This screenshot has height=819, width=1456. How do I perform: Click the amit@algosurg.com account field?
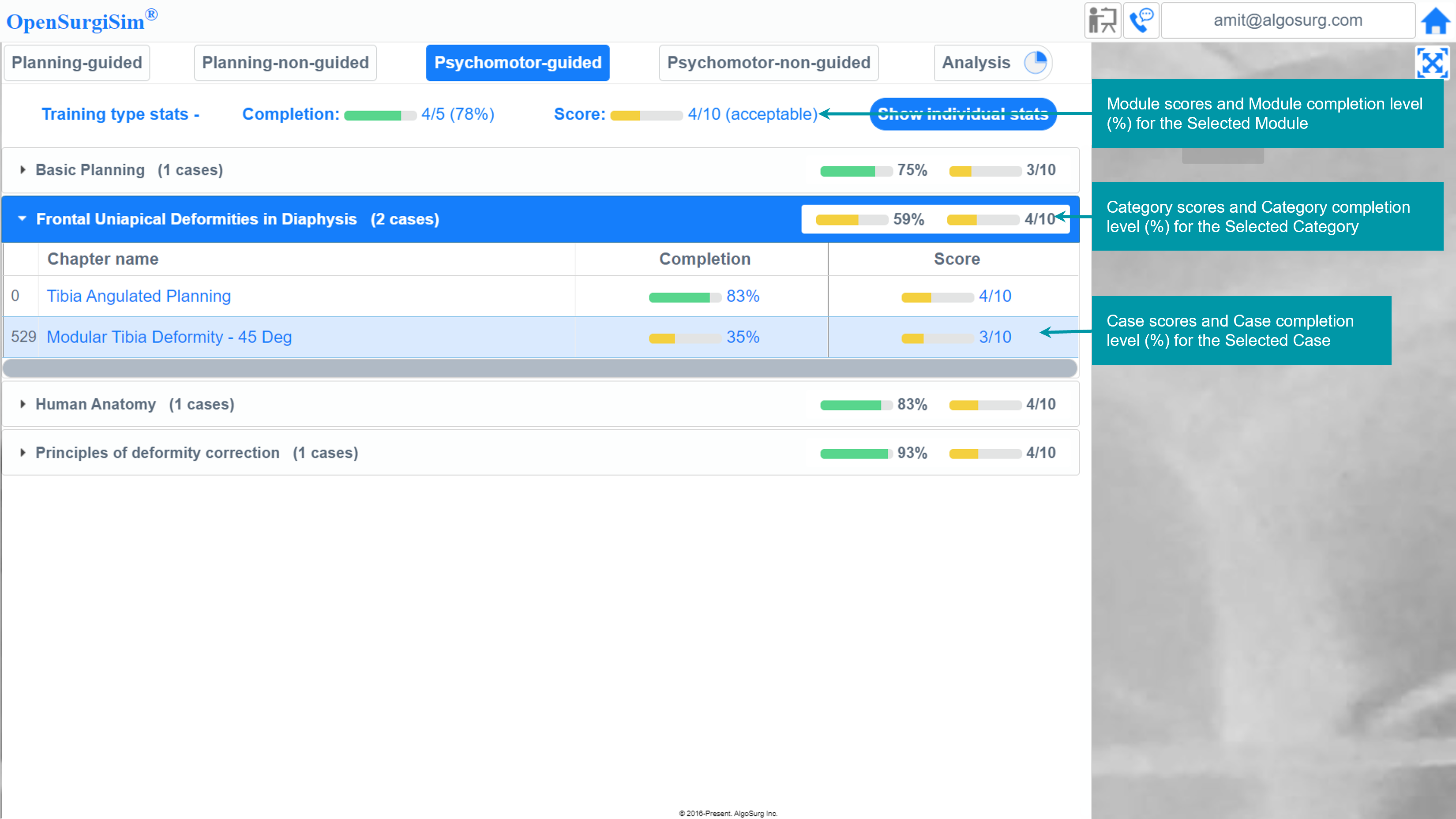pos(1287,21)
